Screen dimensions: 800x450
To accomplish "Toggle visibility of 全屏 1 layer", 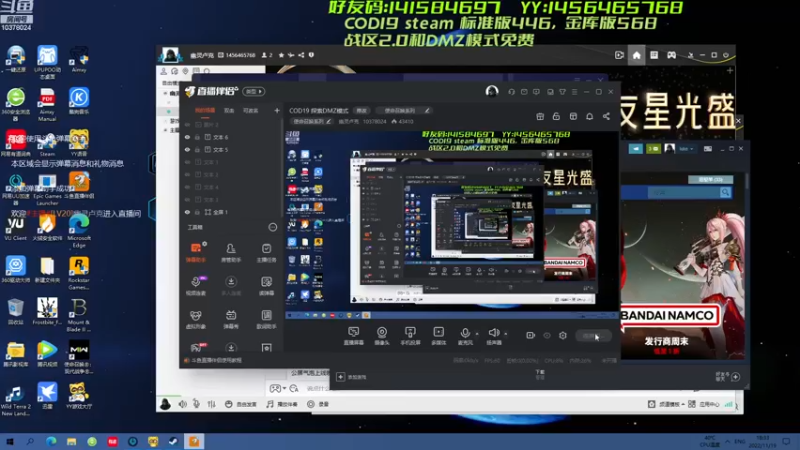I will pos(187,212).
